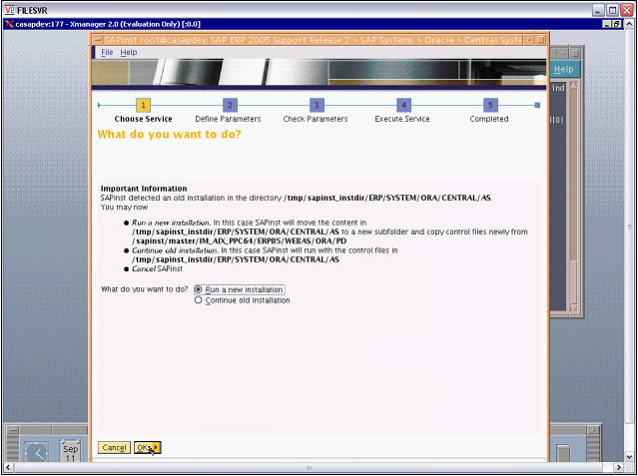Click step 4 Execute Service icon
Screen dimensions: 638x476
pyautogui.click(x=403, y=105)
